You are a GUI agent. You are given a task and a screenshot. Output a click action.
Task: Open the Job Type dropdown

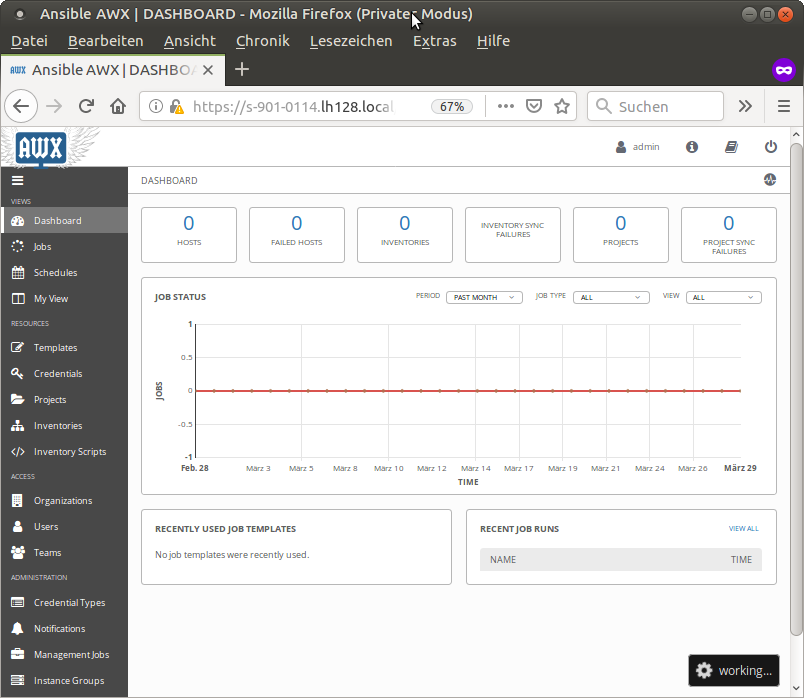pos(611,297)
